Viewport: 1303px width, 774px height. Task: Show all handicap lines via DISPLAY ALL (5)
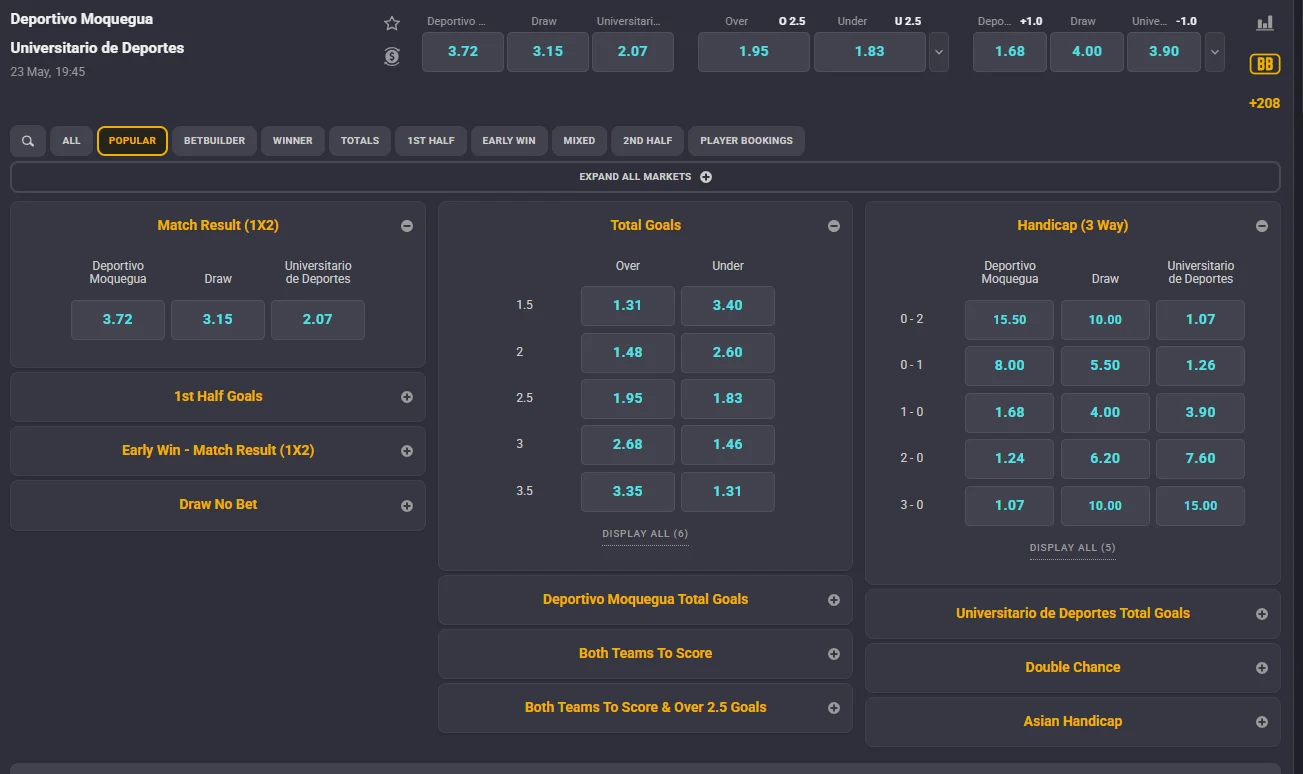coord(1072,548)
